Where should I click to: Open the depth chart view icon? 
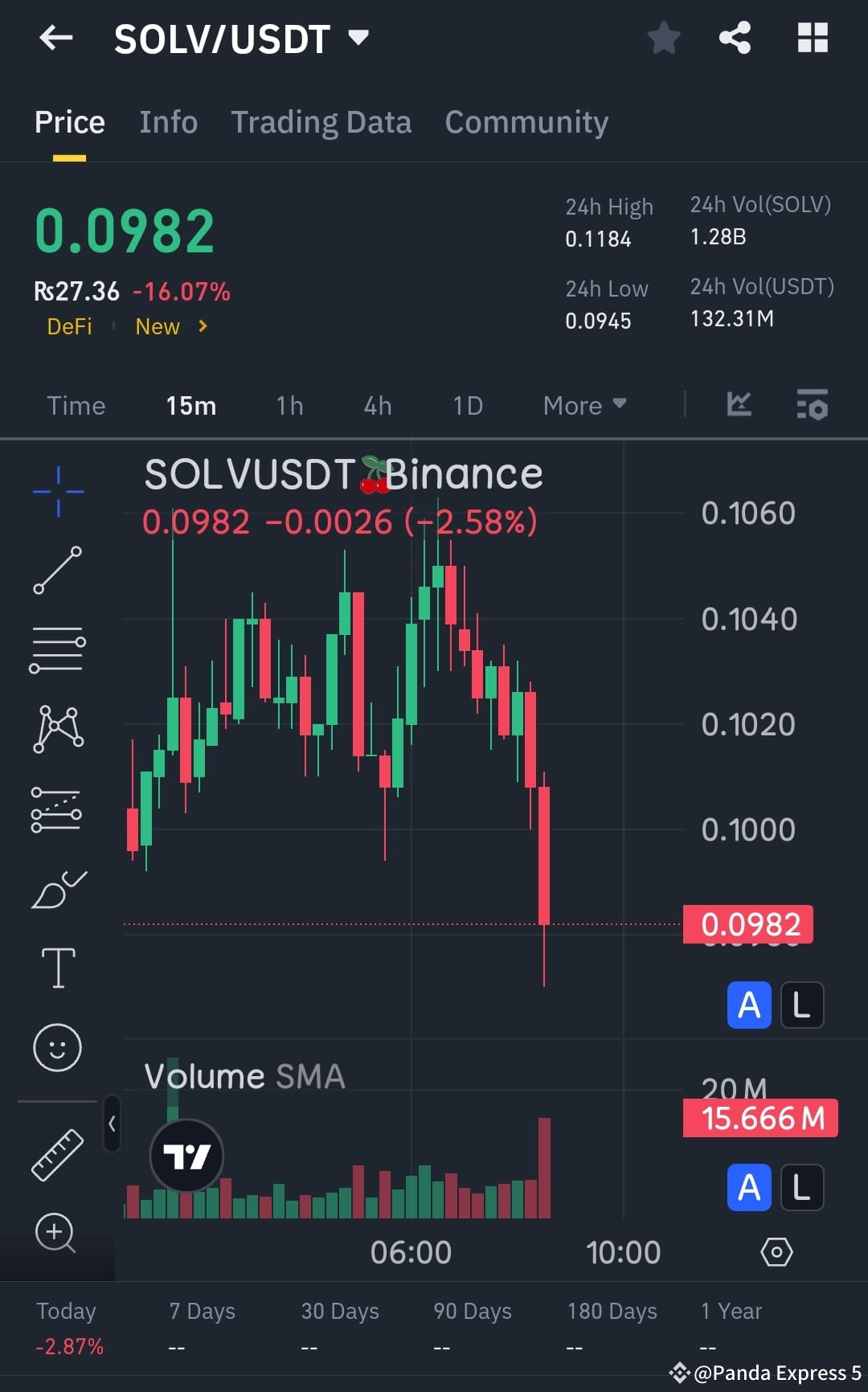tap(739, 406)
